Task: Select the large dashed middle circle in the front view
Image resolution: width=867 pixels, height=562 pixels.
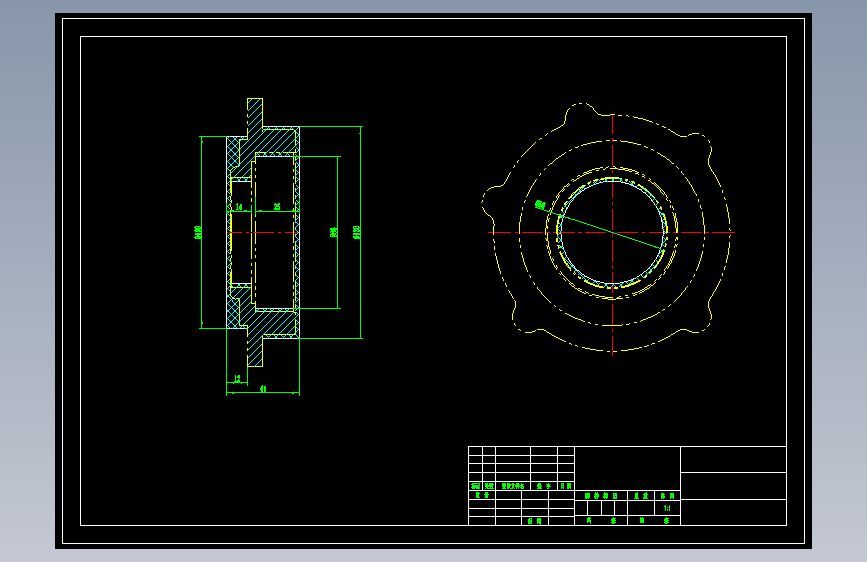Action: coord(612,233)
